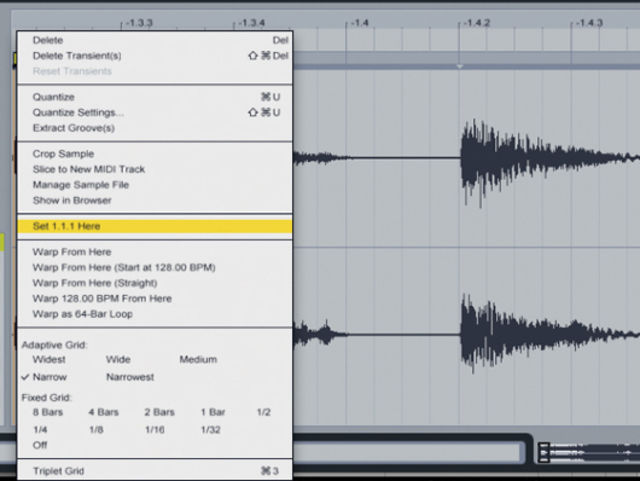Set fixed grid to 1/2
This screenshot has height=481, width=640.
pyautogui.click(x=264, y=412)
